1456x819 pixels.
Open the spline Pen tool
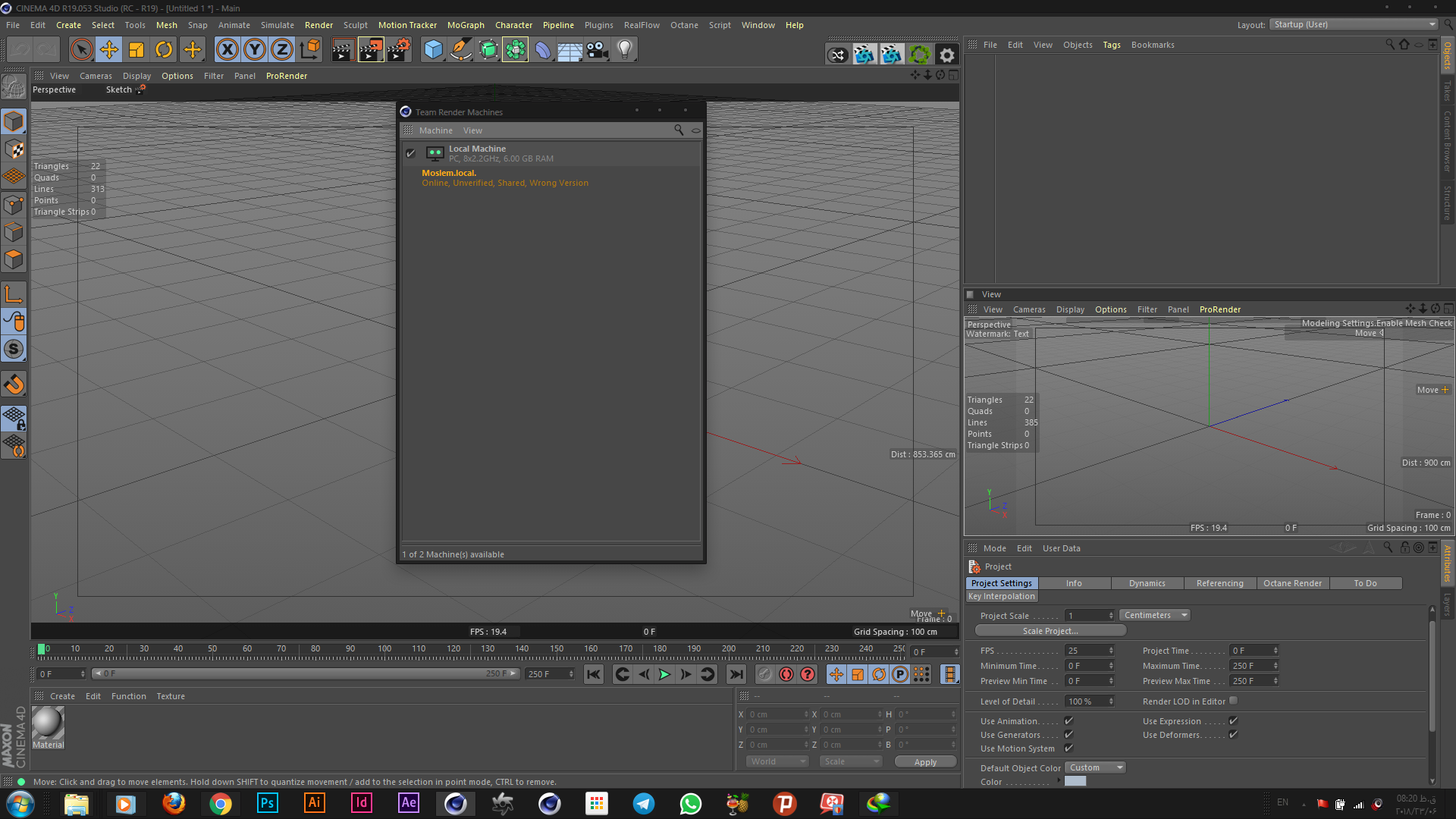click(460, 50)
